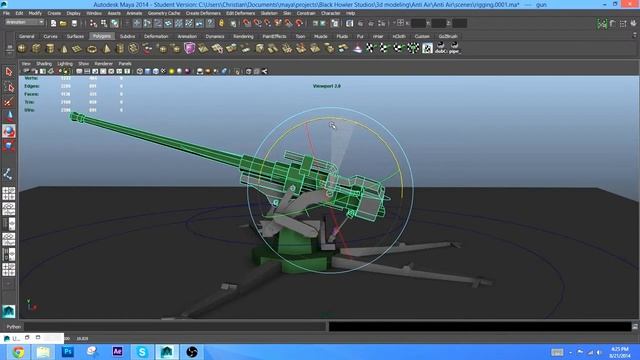Click the Python command line label

click(x=13, y=327)
